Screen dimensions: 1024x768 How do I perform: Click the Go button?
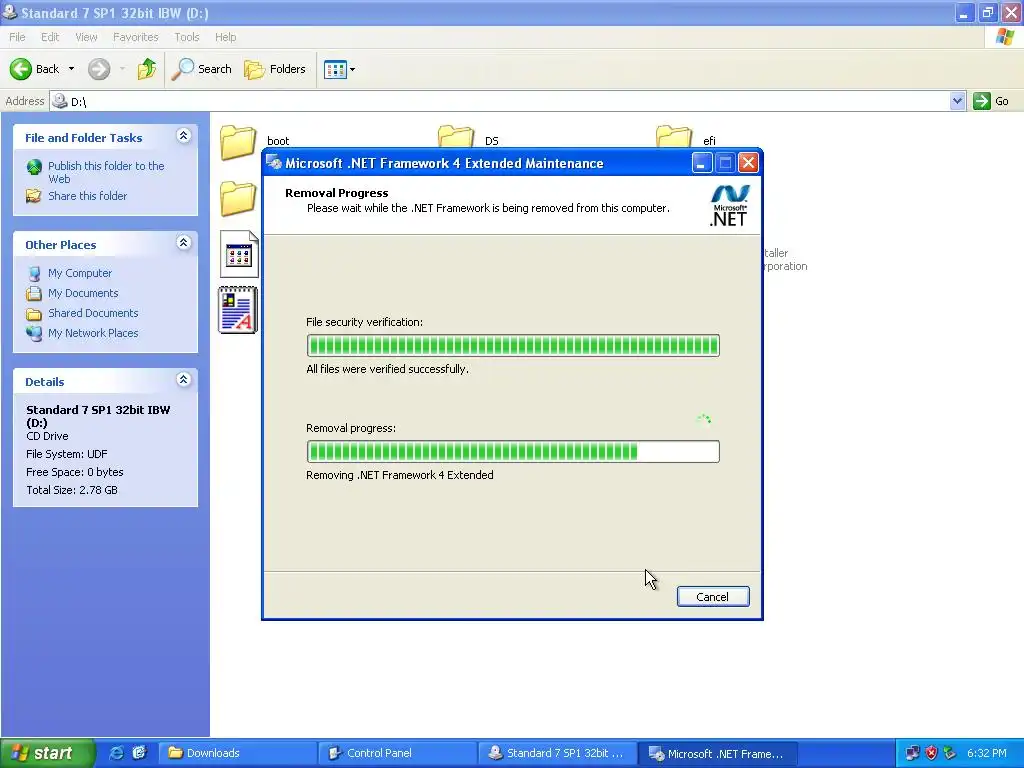(x=991, y=101)
